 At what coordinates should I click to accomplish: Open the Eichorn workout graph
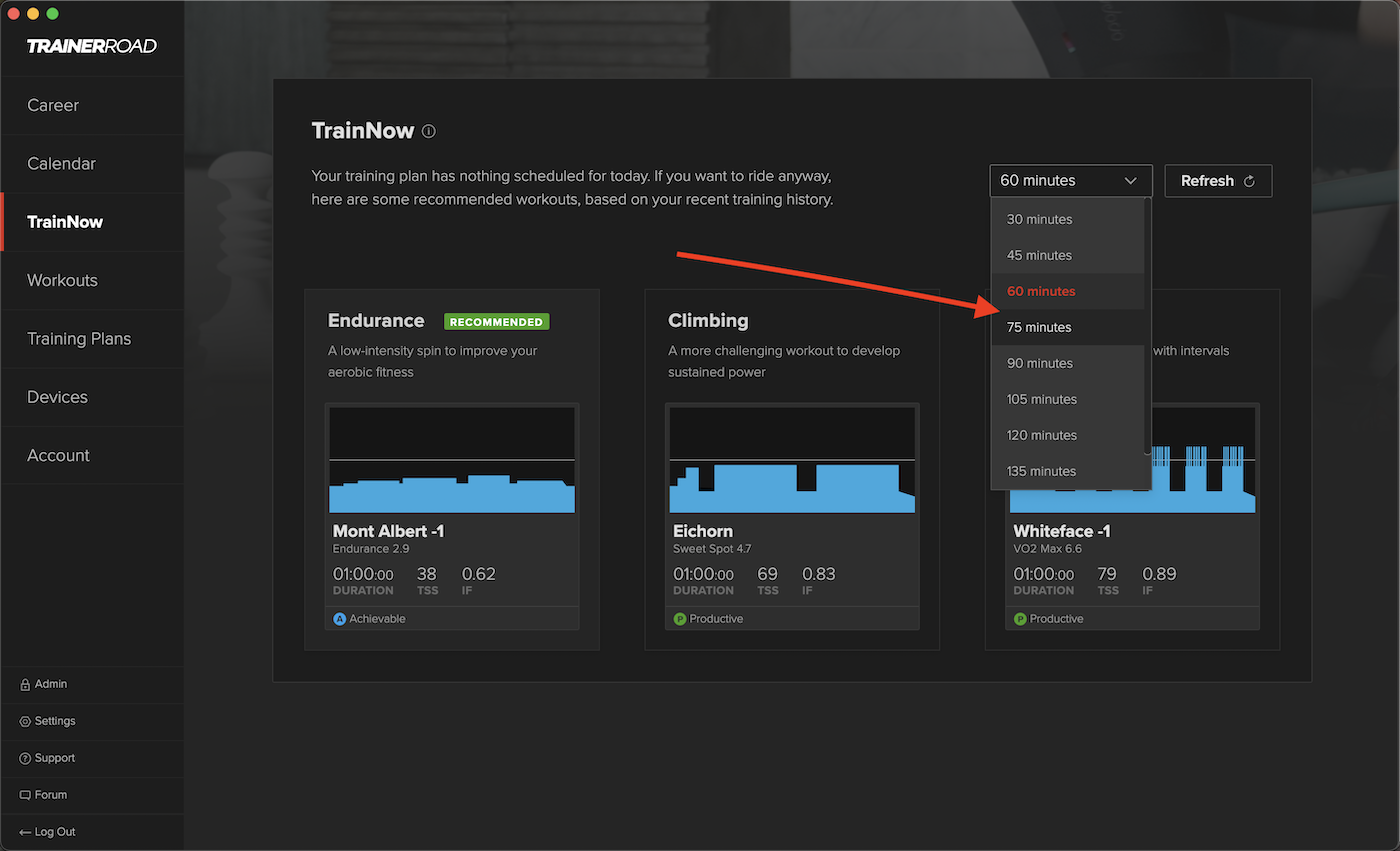792,460
